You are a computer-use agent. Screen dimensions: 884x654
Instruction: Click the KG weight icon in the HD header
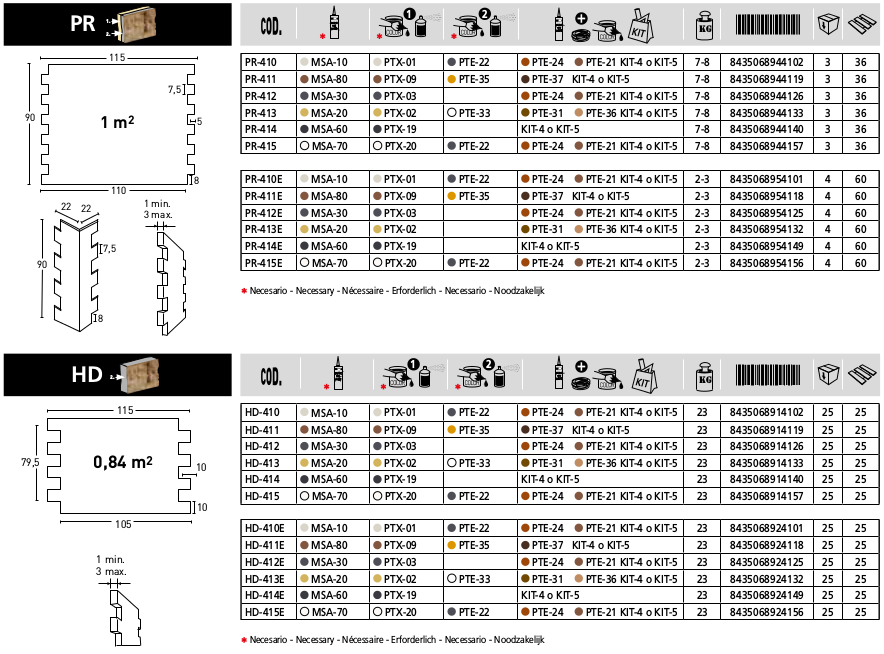click(705, 376)
